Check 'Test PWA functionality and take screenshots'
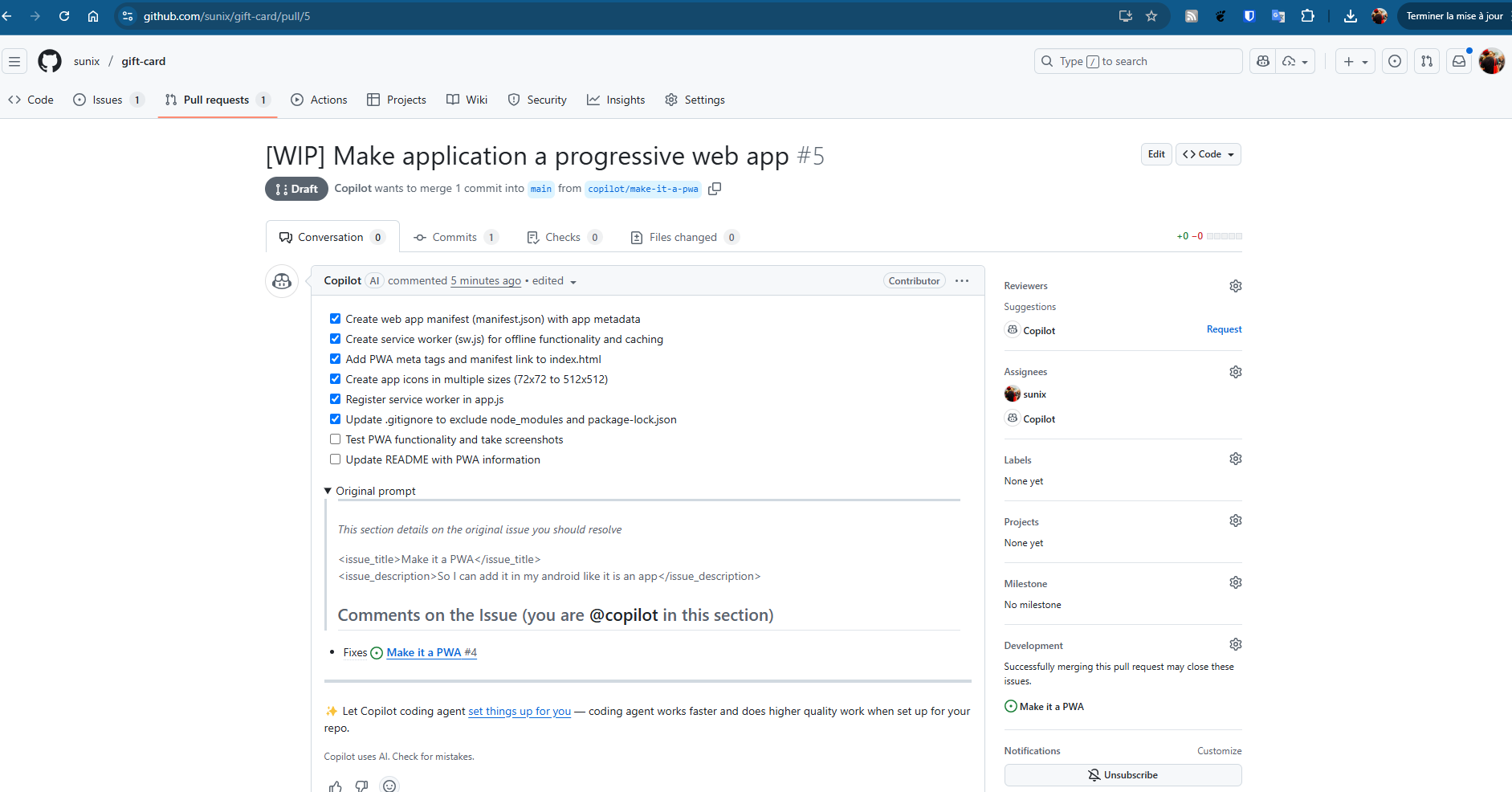The height and width of the screenshot is (792, 1512). point(335,439)
